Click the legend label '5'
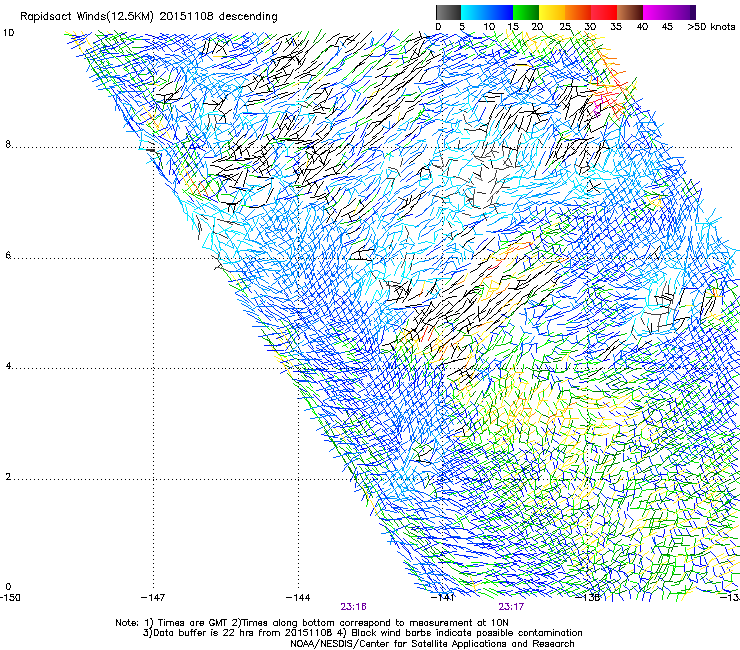740x650 pixels. 462,27
